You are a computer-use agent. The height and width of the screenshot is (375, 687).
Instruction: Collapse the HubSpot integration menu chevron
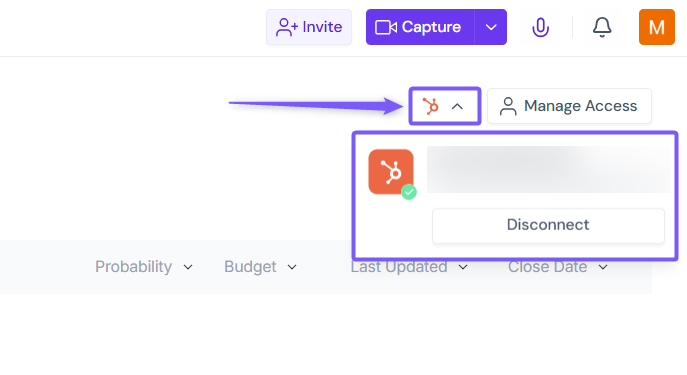(x=457, y=106)
